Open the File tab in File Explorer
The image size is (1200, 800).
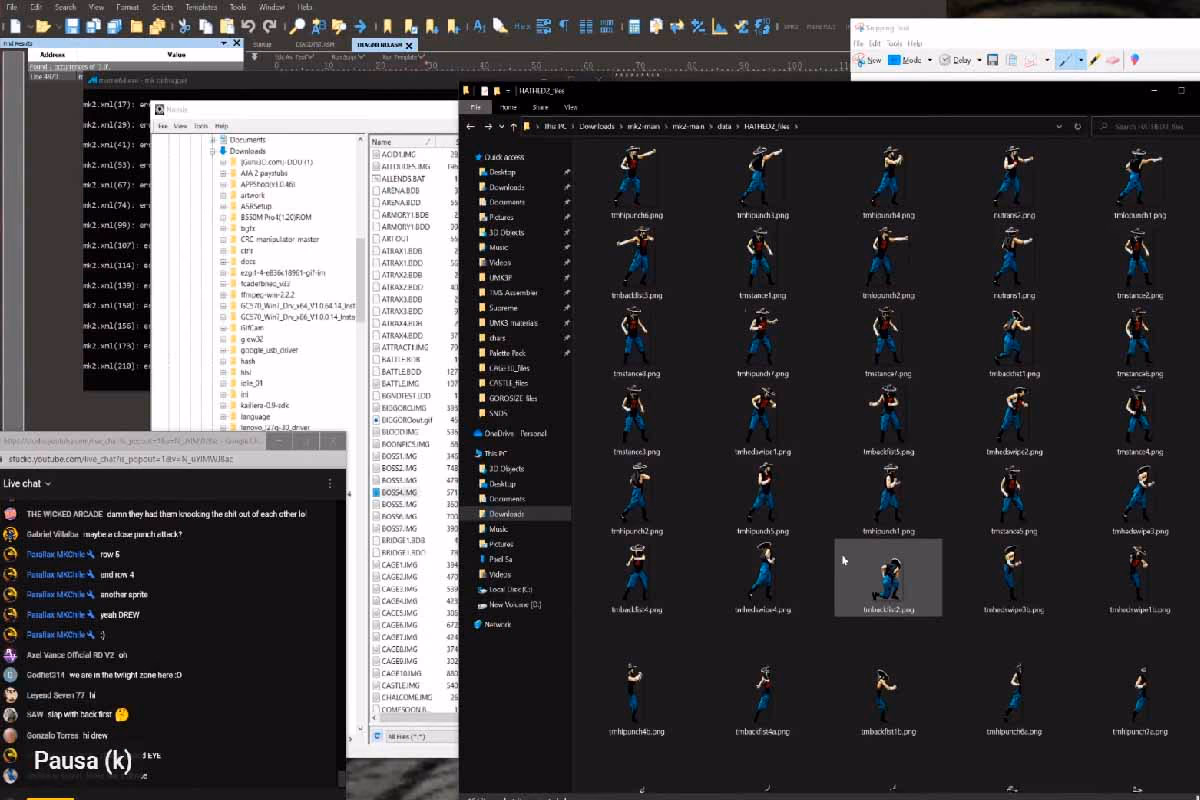[x=475, y=107]
